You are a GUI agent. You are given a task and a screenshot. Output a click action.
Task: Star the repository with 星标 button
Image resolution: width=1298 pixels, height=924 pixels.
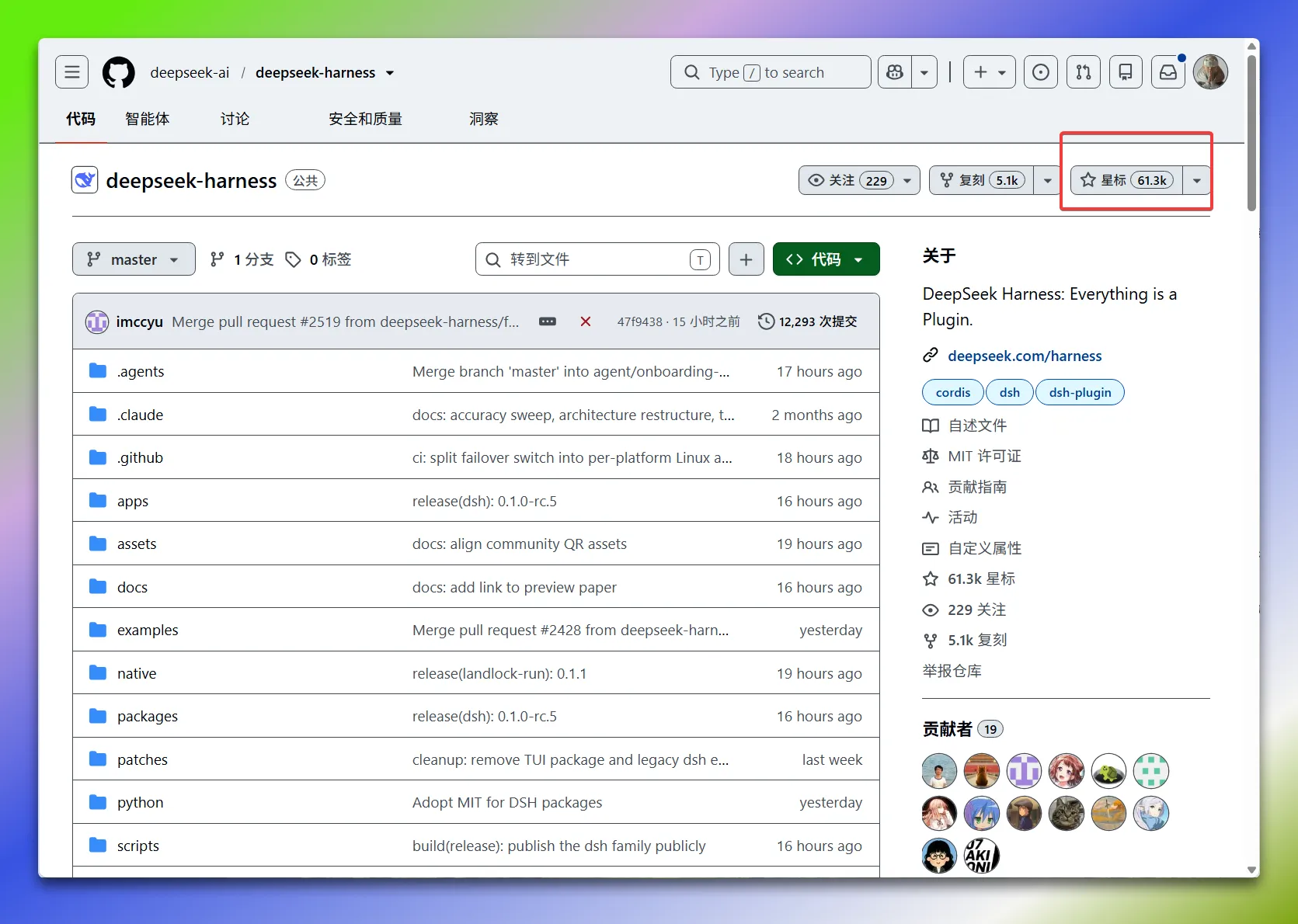1127,180
